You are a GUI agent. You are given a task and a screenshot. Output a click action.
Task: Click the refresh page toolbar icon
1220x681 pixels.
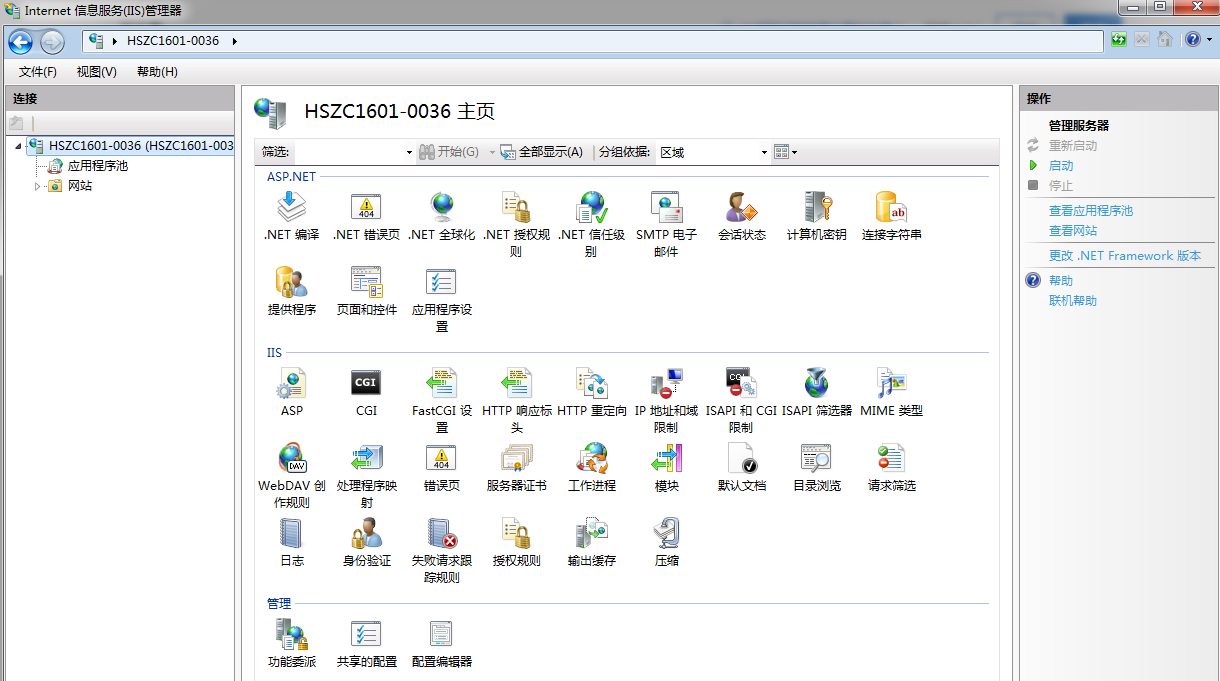(x=1119, y=40)
